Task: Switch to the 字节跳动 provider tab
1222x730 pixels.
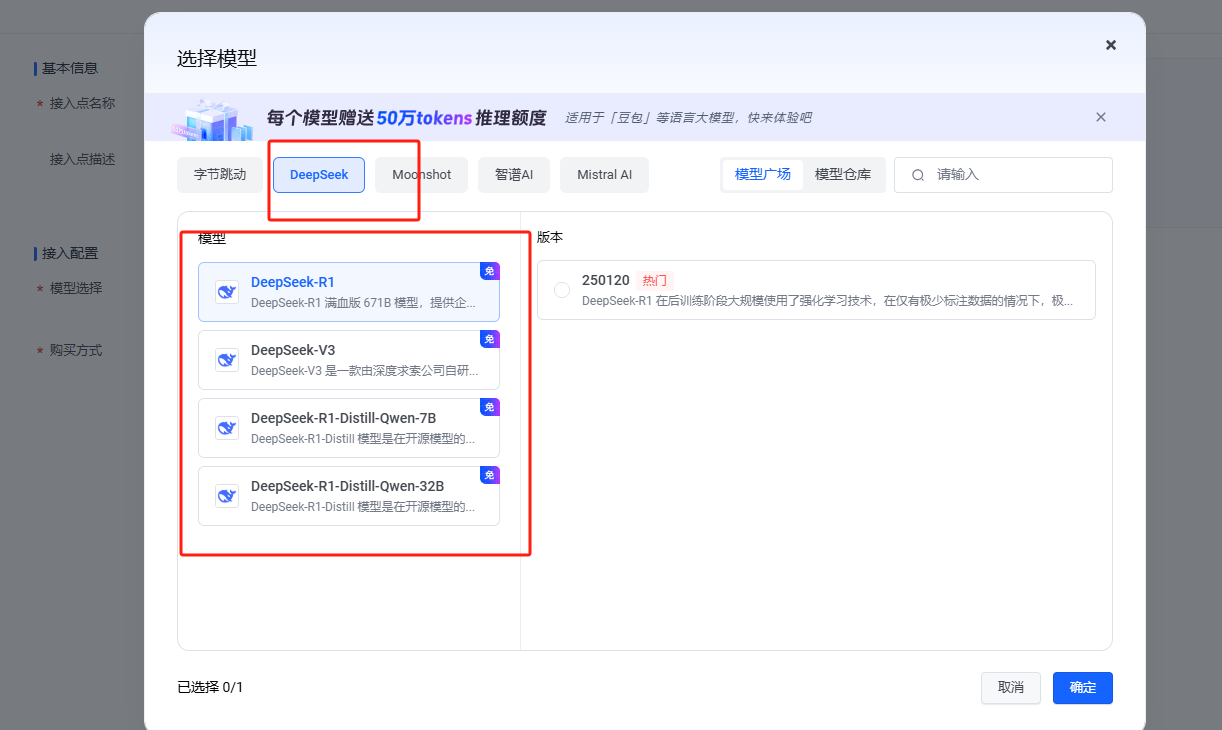Action: [220, 175]
